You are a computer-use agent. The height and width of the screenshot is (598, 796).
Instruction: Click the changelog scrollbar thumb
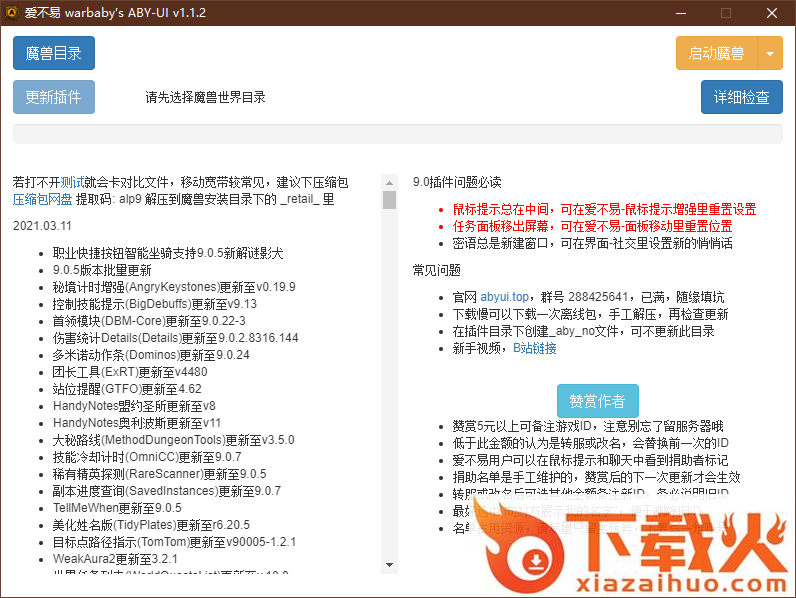389,200
